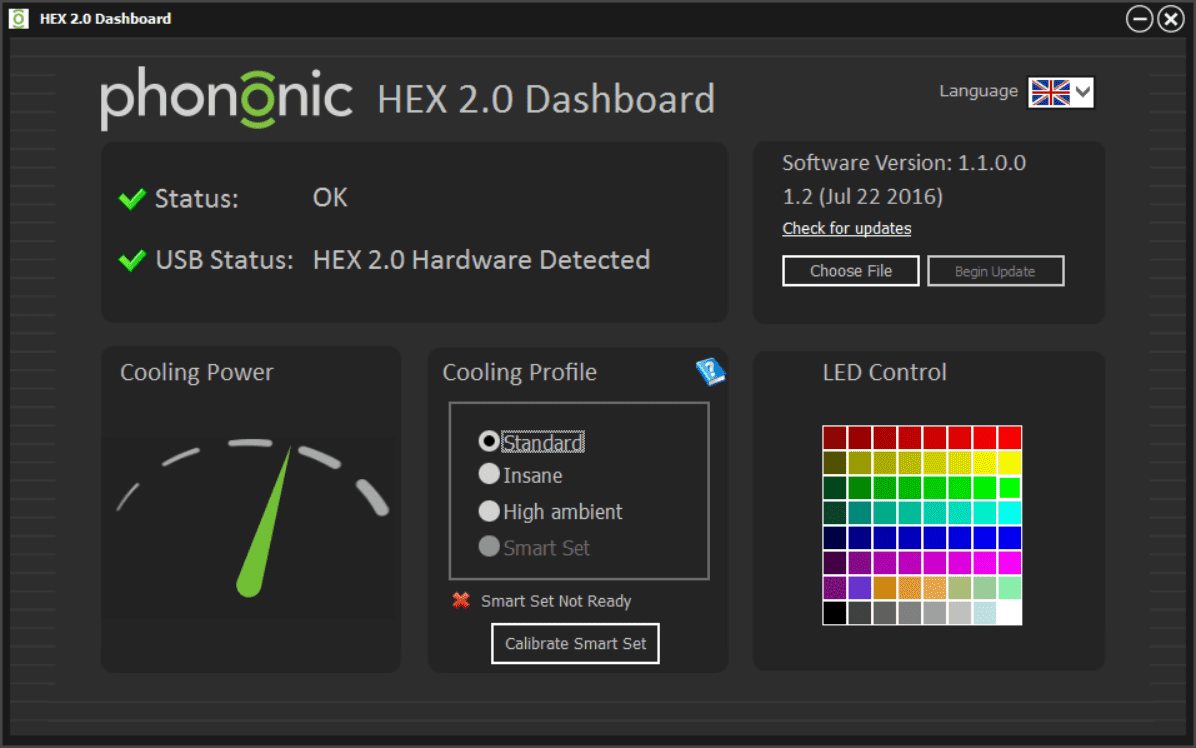This screenshot has height=748, width=1196.
Task: Click the Begin Update button
Action: [995, 271]
